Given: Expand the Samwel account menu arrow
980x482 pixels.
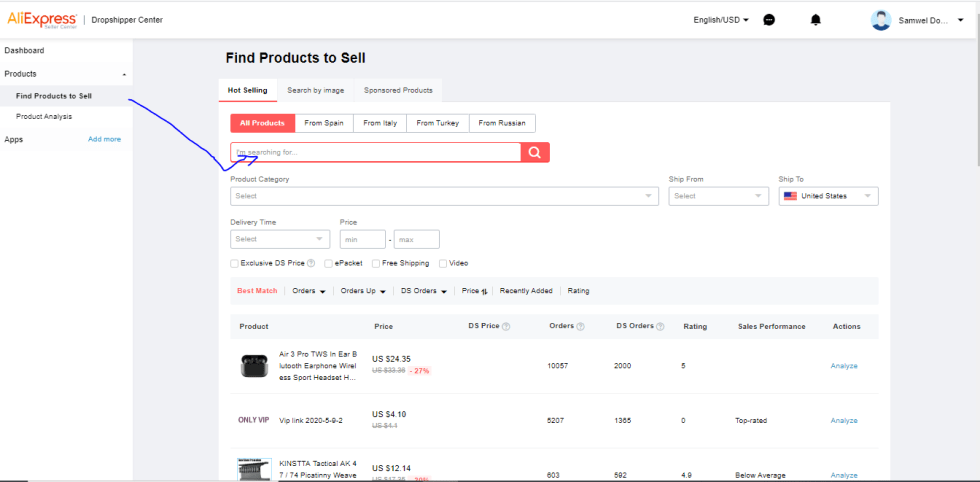Looking at the screenshot, I should point(961,20).
